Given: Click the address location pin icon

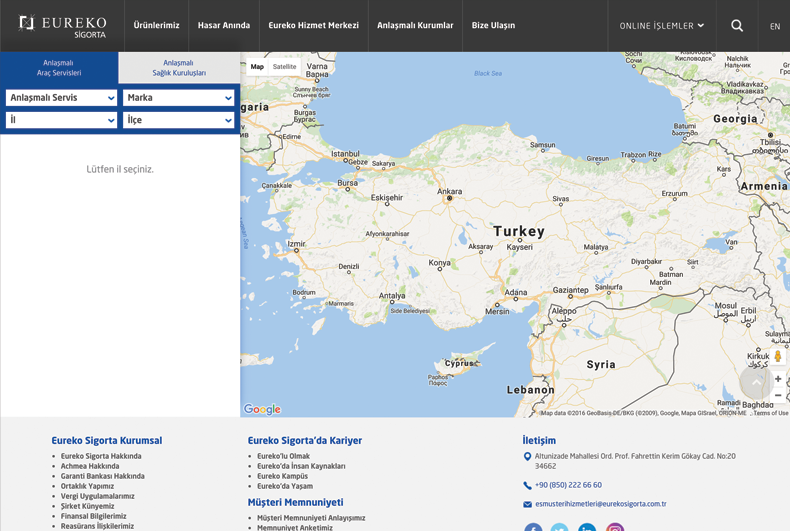Looking at the screenshot, I should (x=527, y=456).
